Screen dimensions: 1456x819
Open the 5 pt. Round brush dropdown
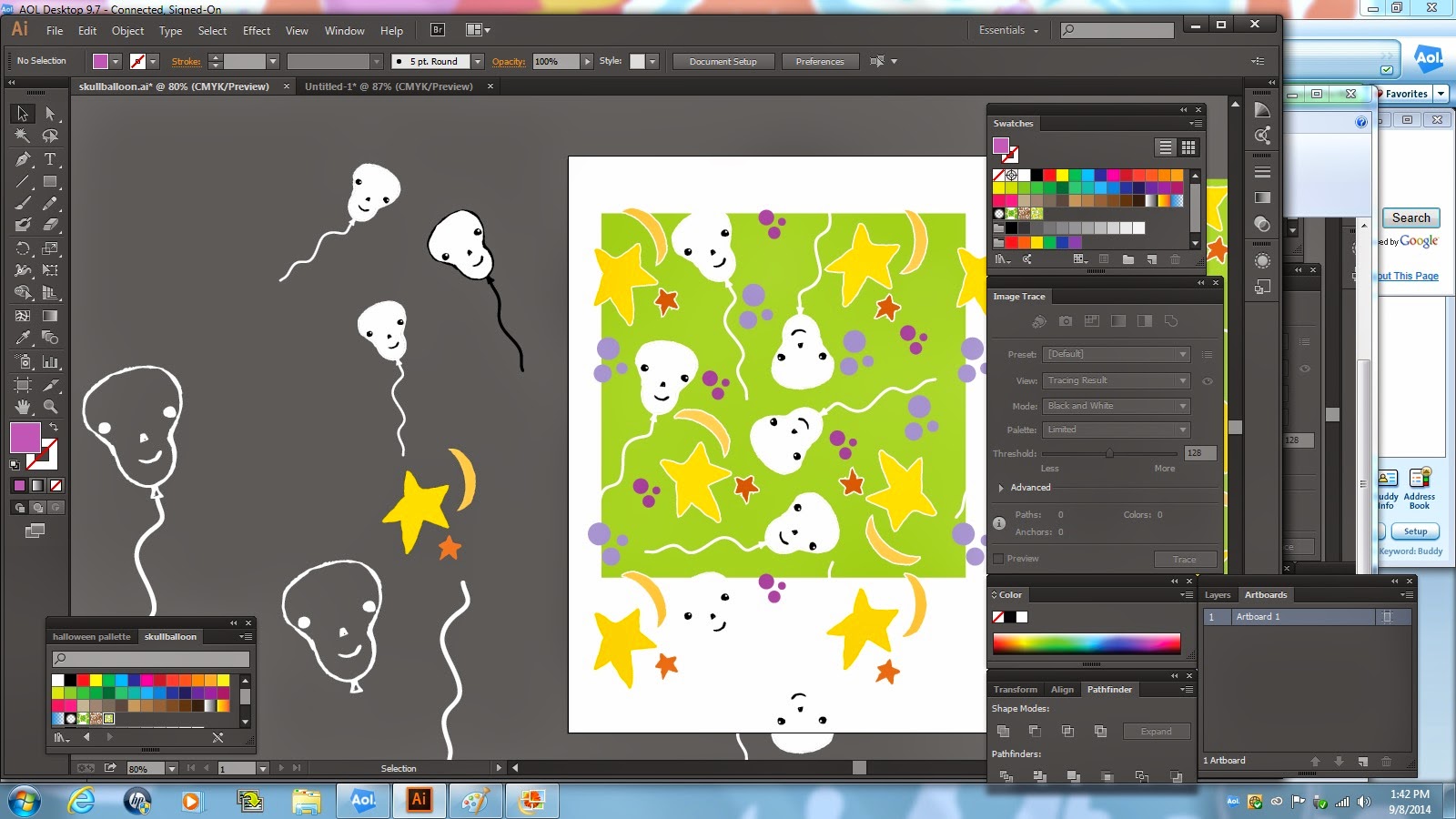pyautogui.click(x=478, y=62)
